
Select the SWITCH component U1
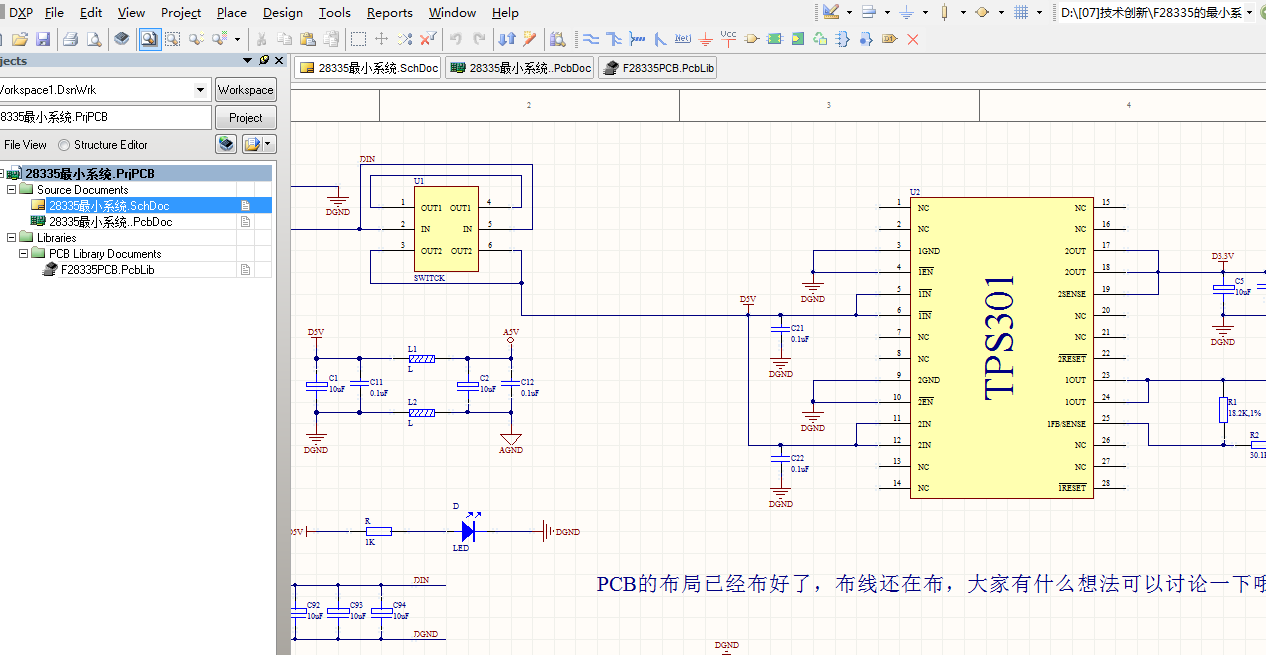[x=445, y=229]
